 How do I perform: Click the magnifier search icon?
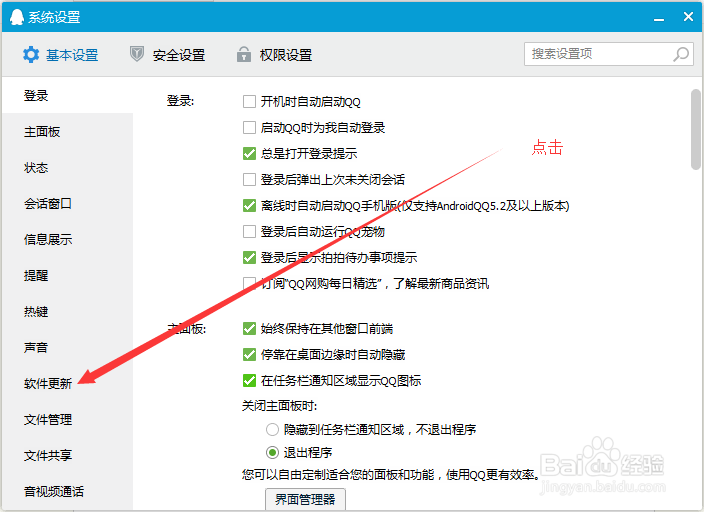681,54
